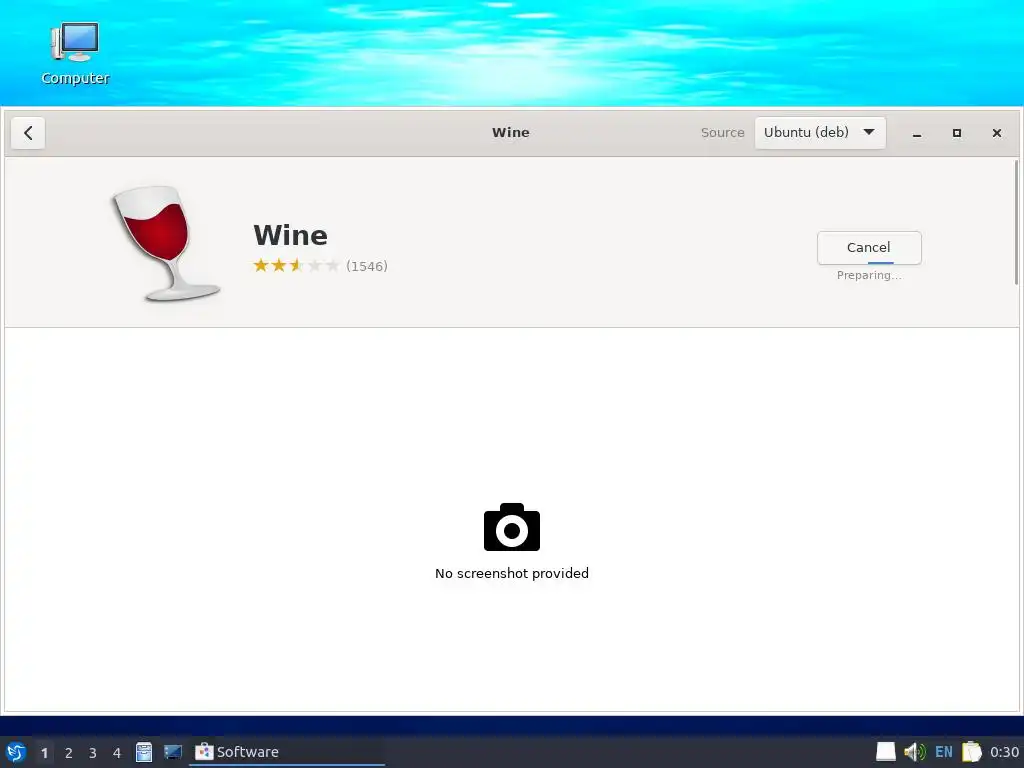
Task: Click the star rating for Wine
Action: pos(296,266)
